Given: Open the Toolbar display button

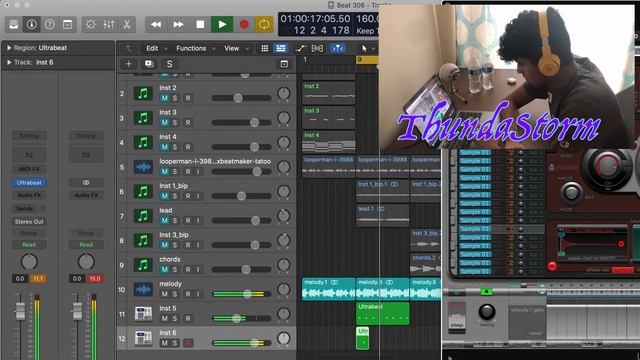Looking at the screenshot, I should click(67, 24).
